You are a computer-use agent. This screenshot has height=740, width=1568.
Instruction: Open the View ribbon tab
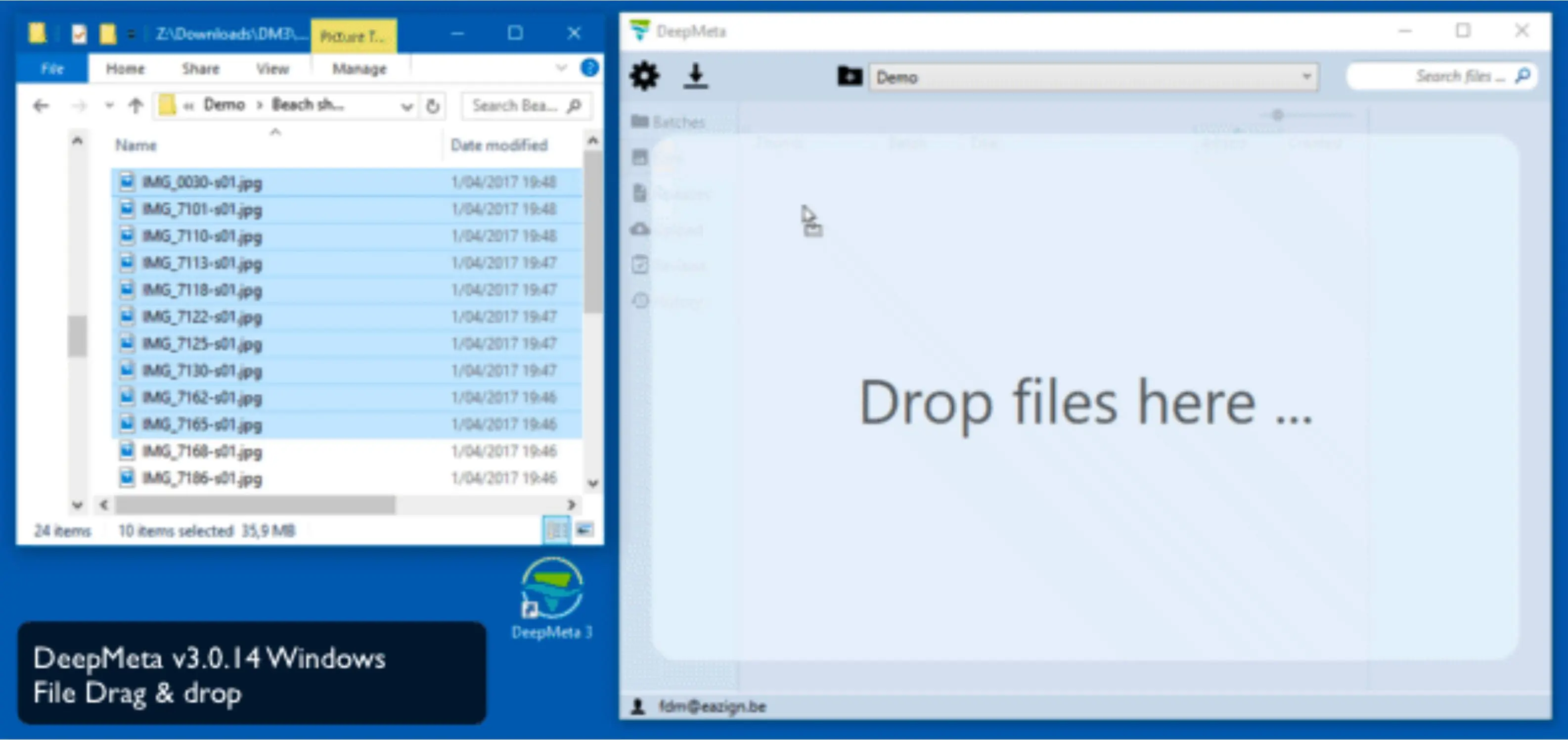272,69
